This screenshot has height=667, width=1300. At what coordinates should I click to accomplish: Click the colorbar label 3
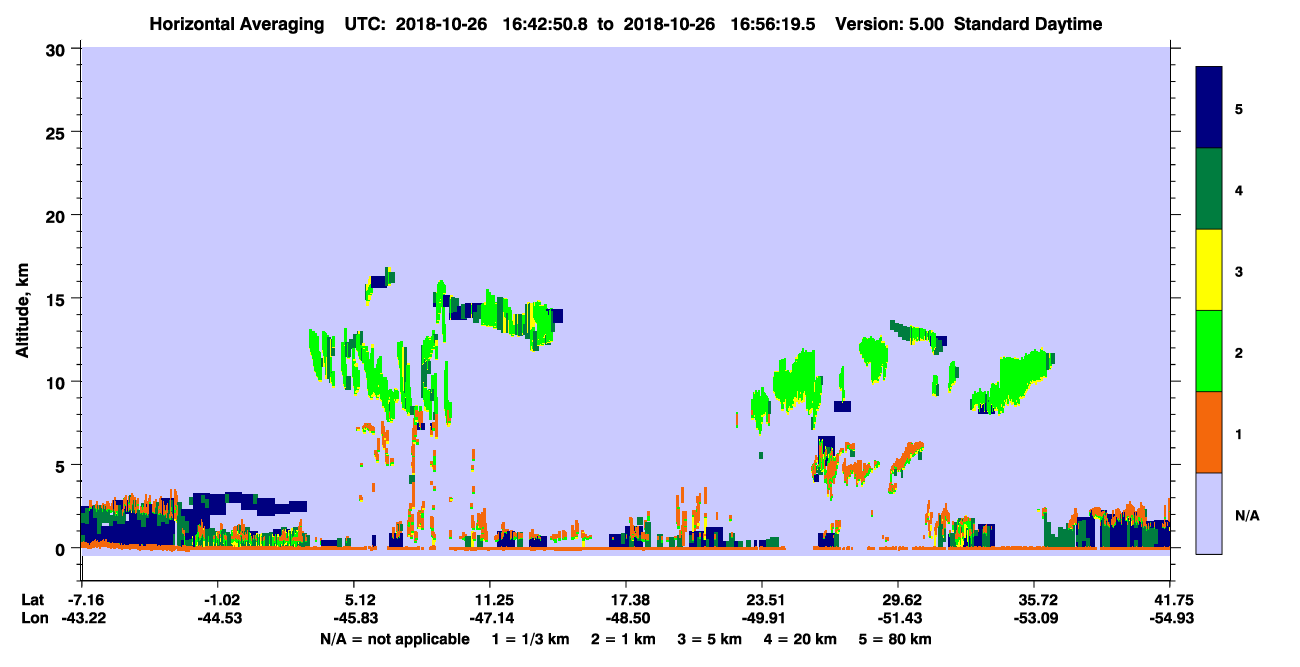(1239, 271)
